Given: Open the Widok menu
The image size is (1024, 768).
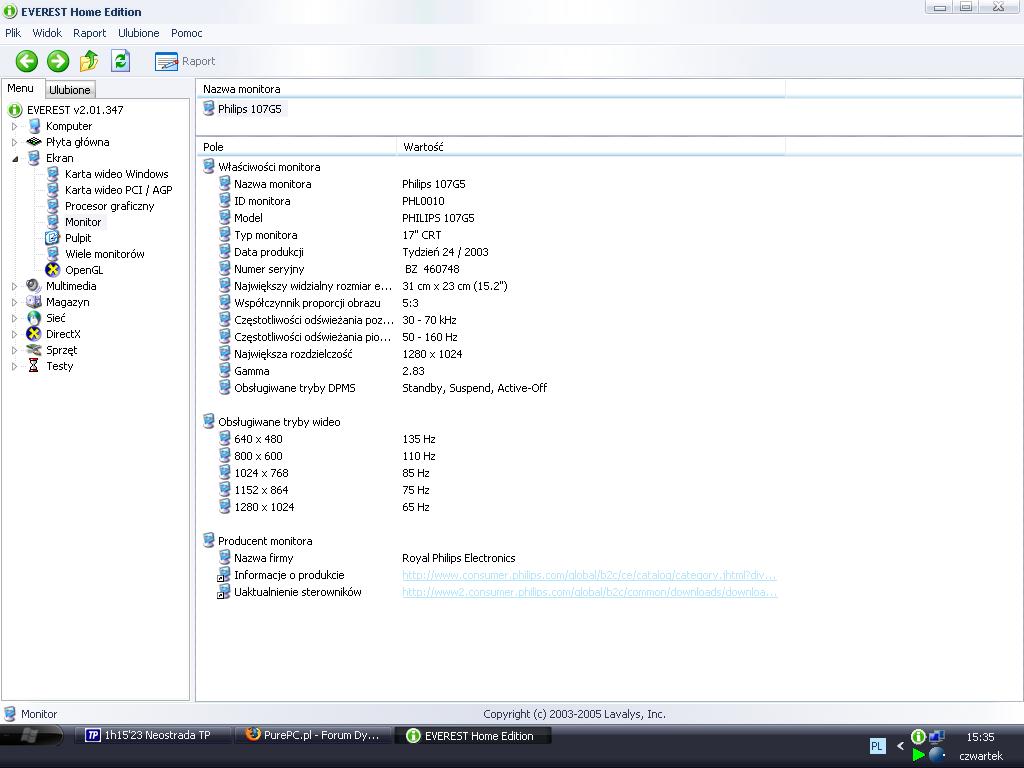Looking at the screenshot, I should pyautogui.click(x=47, y=33).
